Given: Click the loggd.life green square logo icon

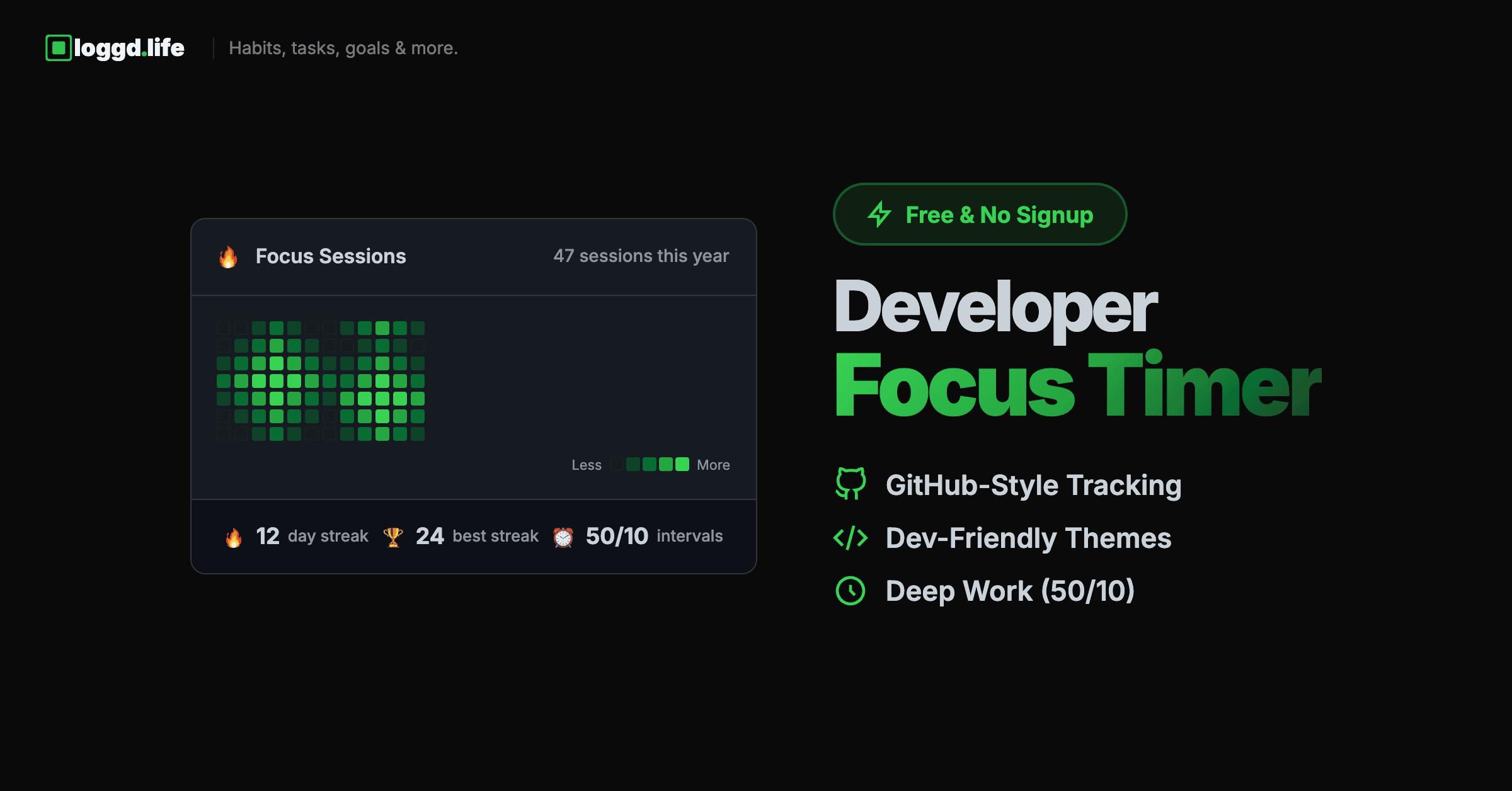Looking at the screenshot, I should [x=59, y=48].
